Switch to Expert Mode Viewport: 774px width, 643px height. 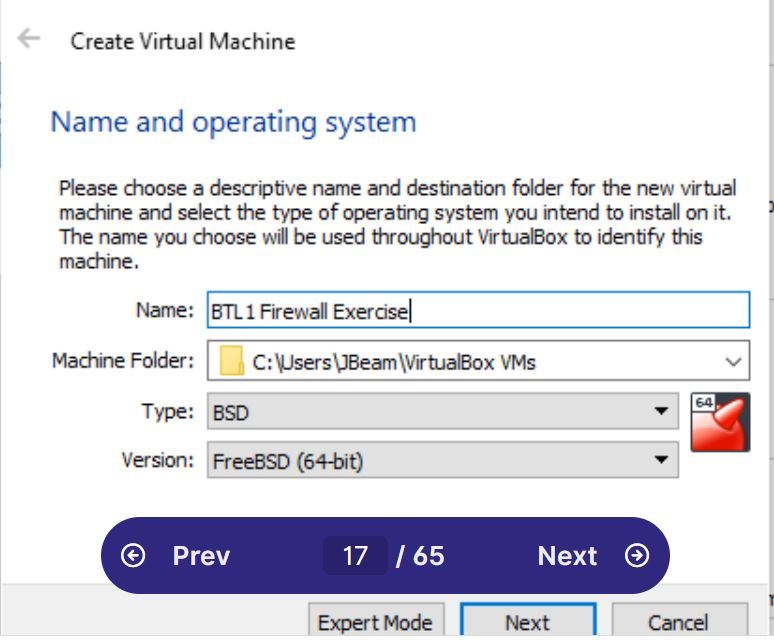point(376,621)
